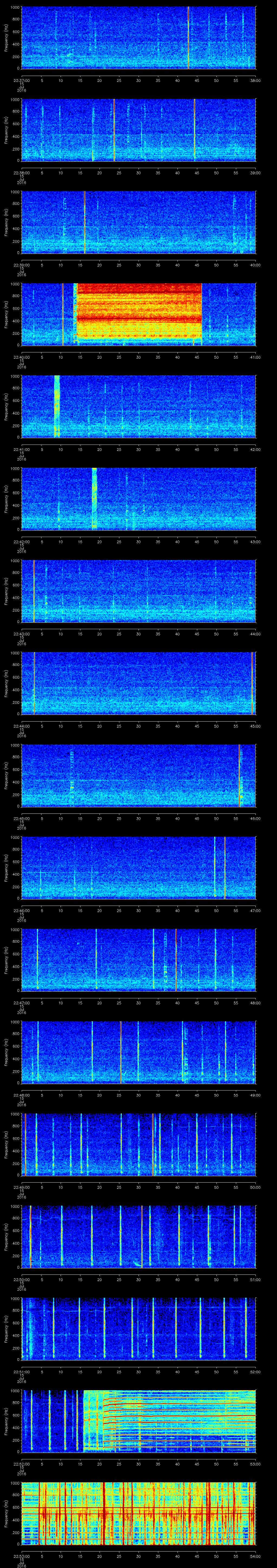Select the spectrogram panel starting 22:43:00
The height and width of the screenshot is (1568, 277).
(139, 591)
